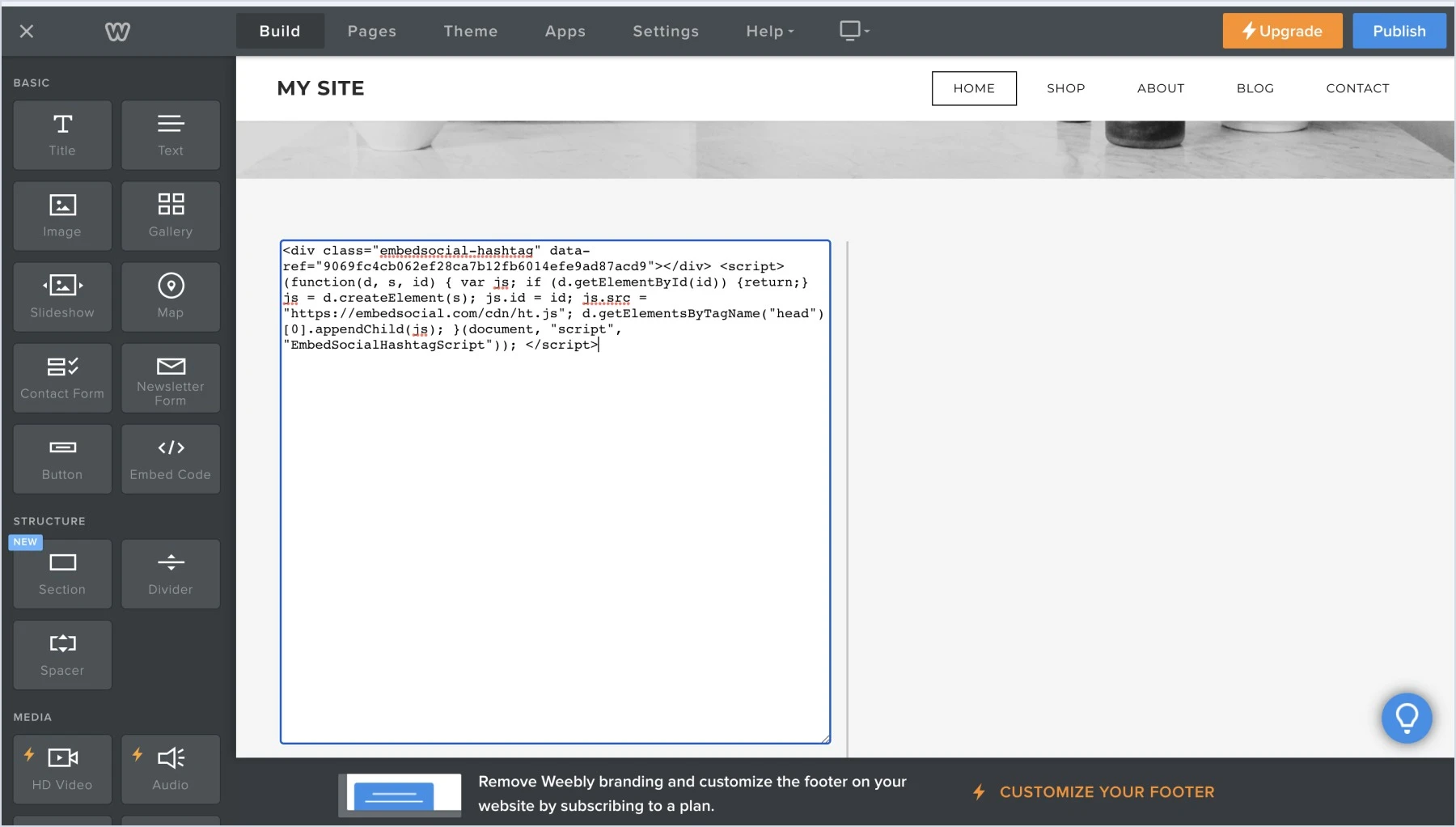Open the Settings tab
Screen dimensions: 1456x827
pos(666,31)
